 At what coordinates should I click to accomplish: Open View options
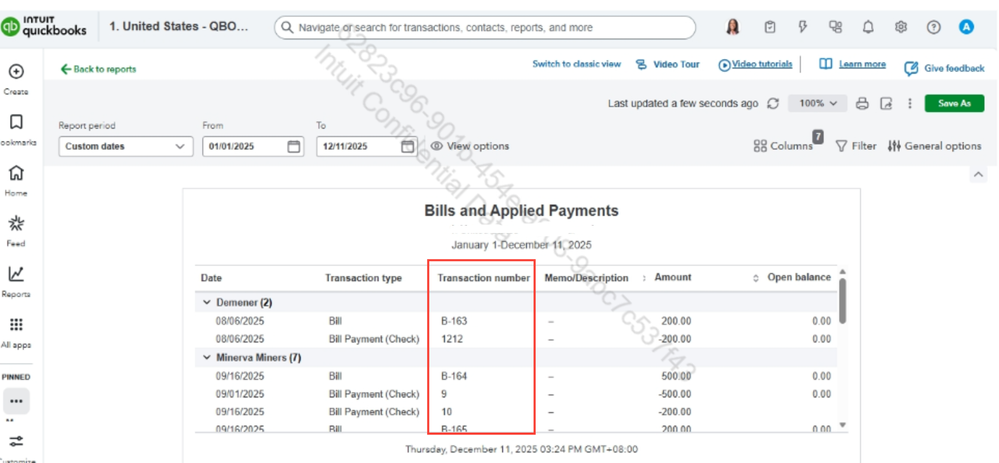point(470,146)
